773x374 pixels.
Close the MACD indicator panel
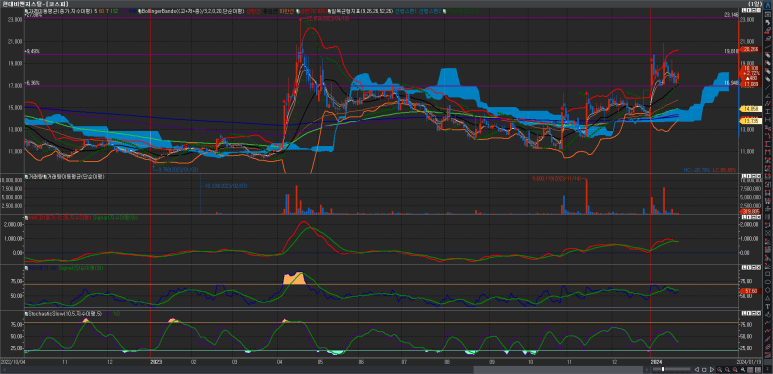point(759,217)
